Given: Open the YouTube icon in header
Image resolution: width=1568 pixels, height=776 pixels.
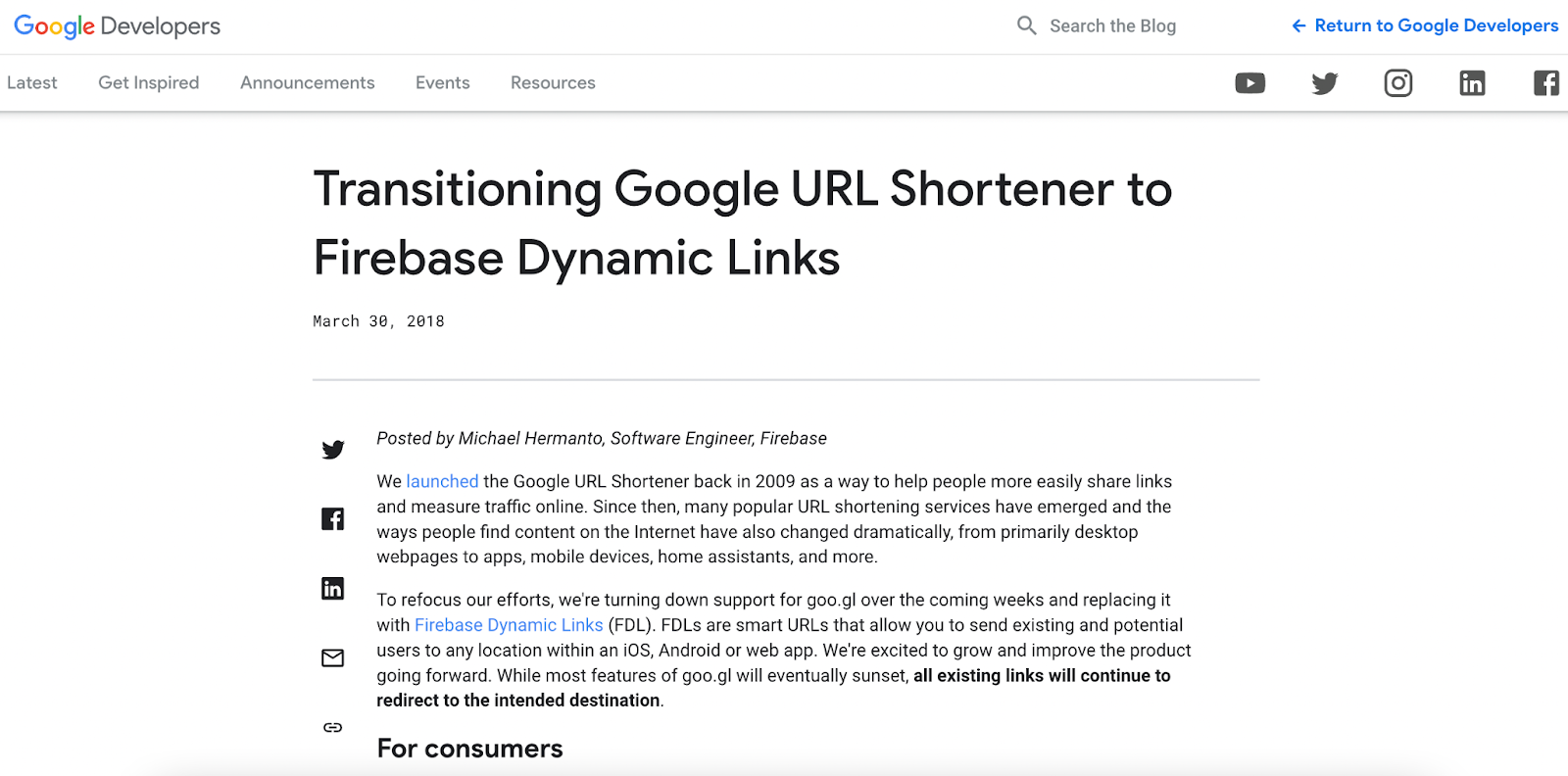Looking at the screenshot, I should (x=1249, y=83).
